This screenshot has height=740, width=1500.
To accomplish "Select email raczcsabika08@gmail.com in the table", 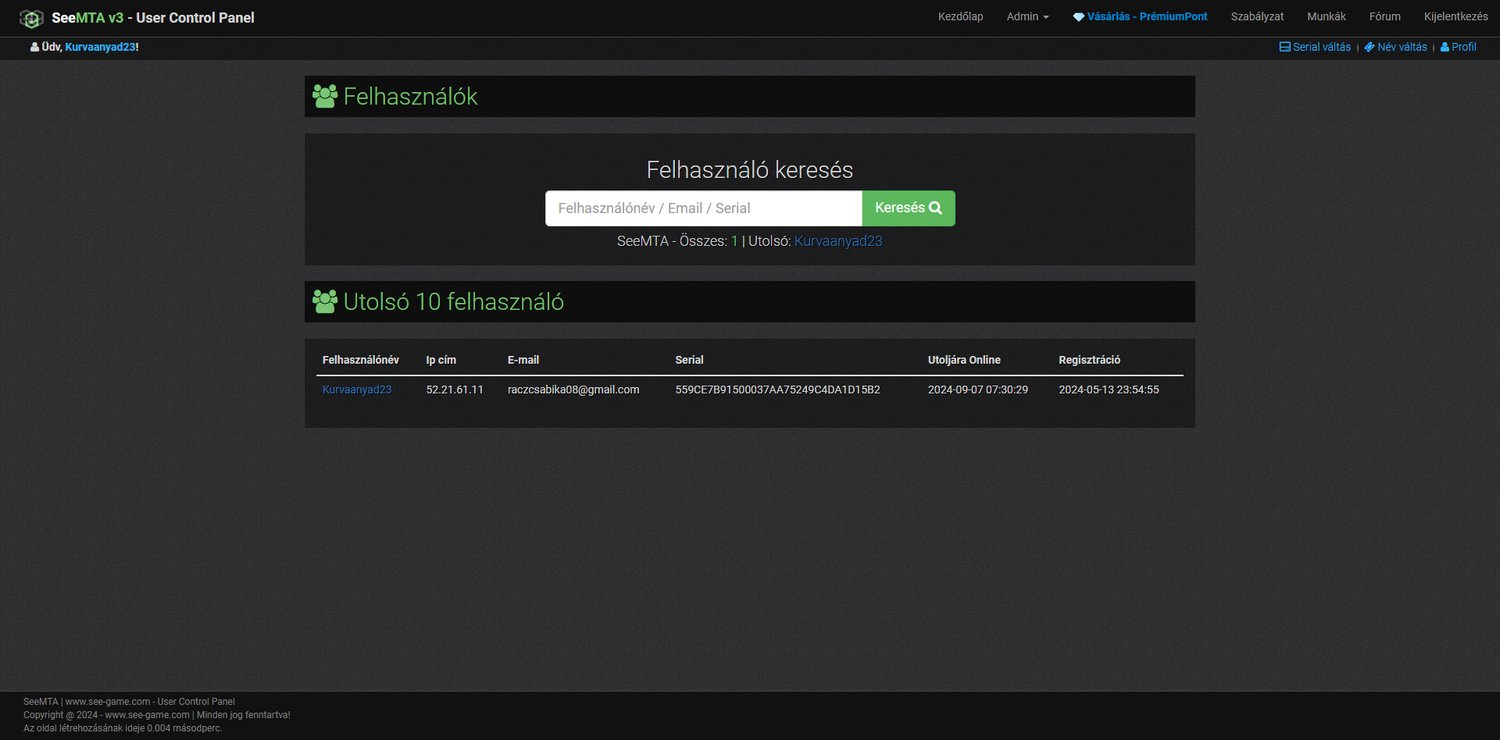I will point(574,390).
